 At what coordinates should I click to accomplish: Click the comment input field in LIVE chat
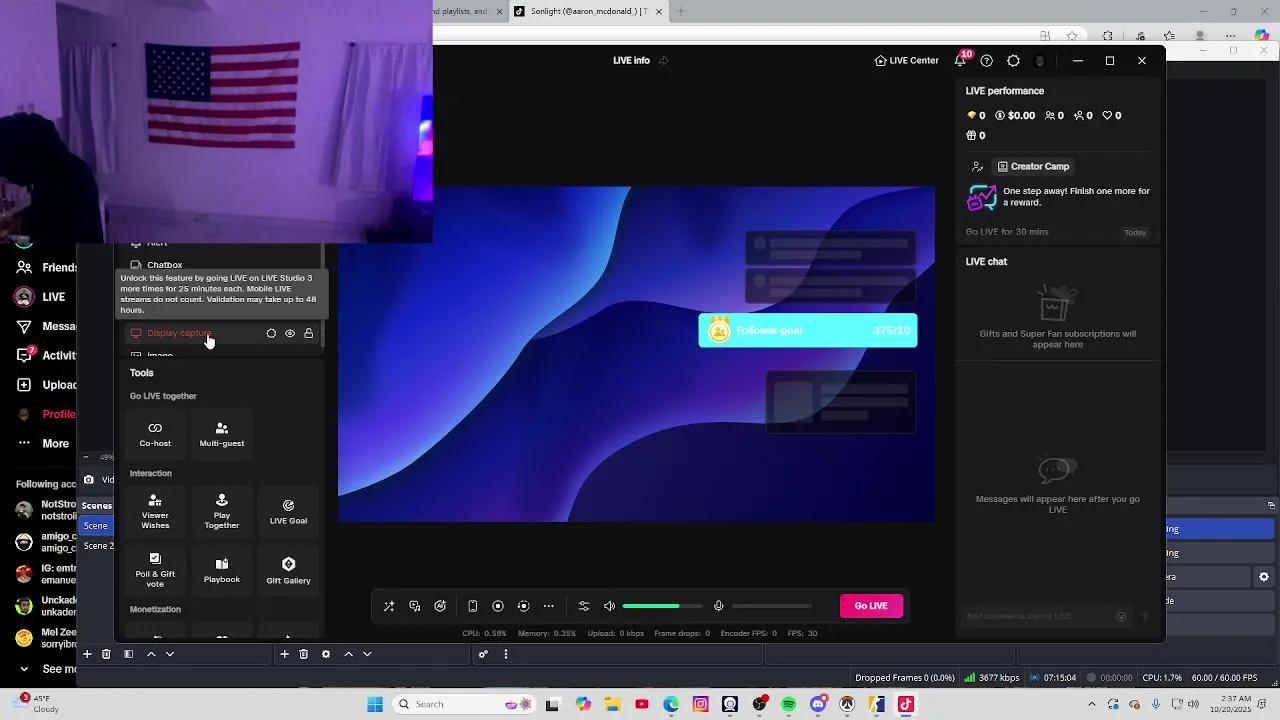[x=1036, y=617]
